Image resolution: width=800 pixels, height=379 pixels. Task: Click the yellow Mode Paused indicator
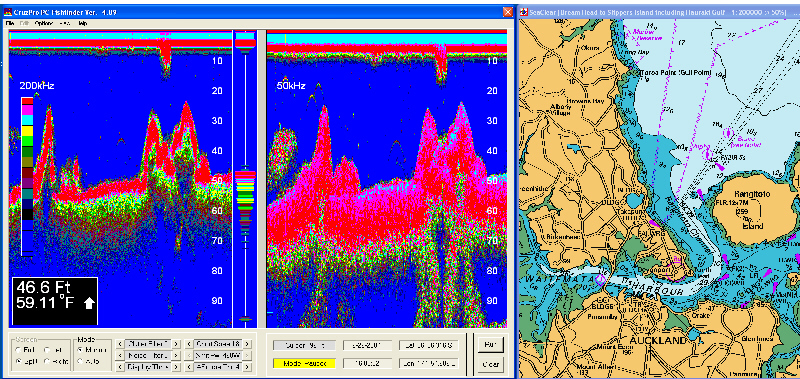coord(304,364)
